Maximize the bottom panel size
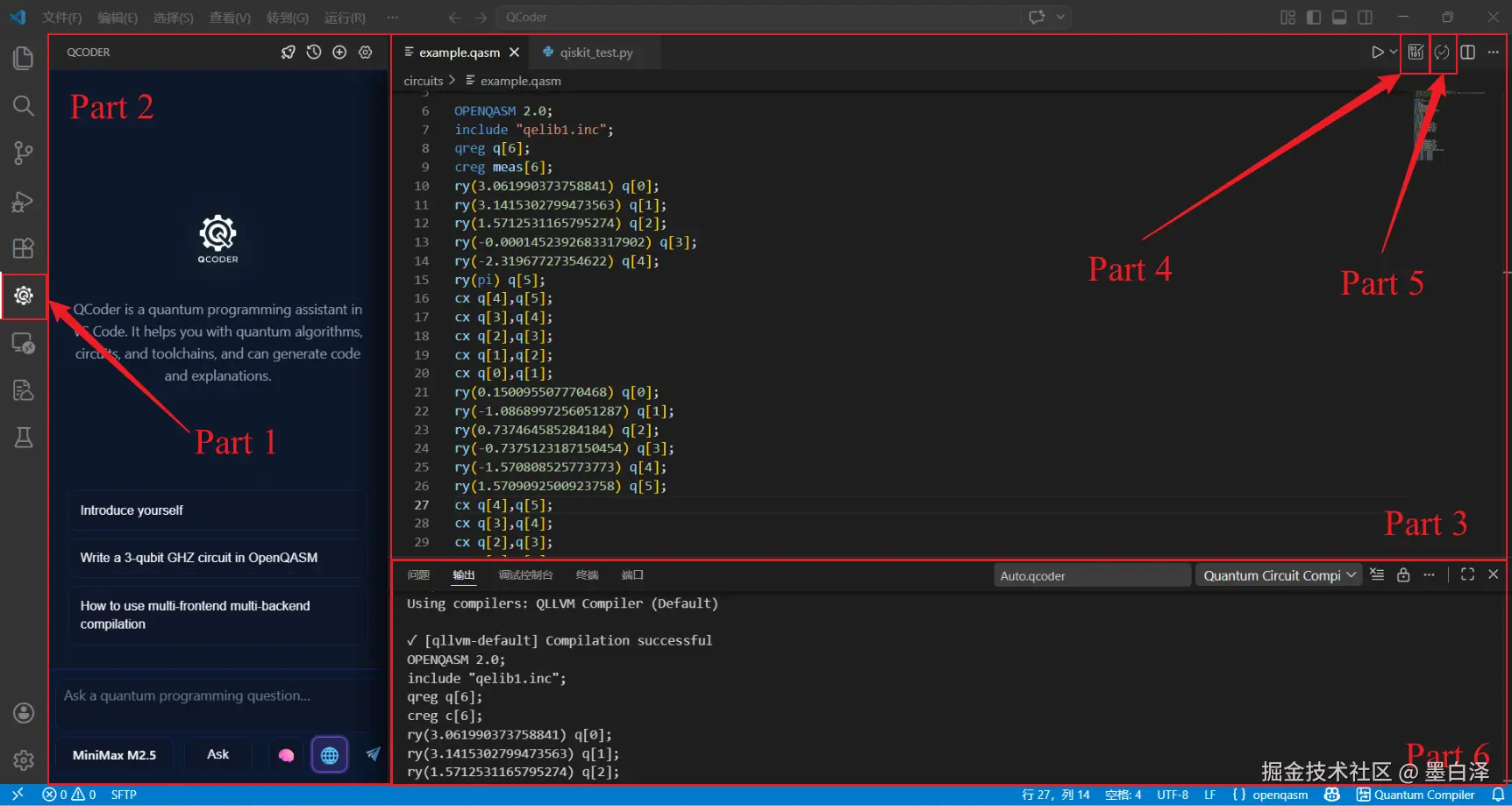 point(1467,574)
